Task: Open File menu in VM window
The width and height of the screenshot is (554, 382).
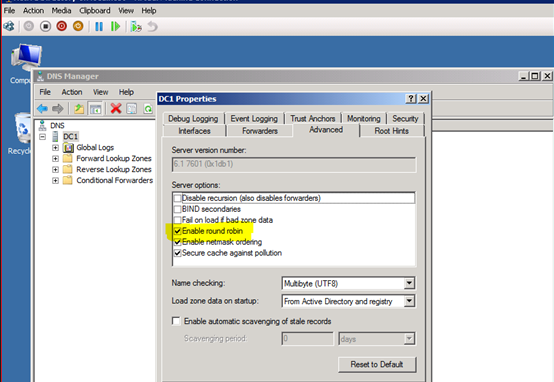Action: pos(10,11)
